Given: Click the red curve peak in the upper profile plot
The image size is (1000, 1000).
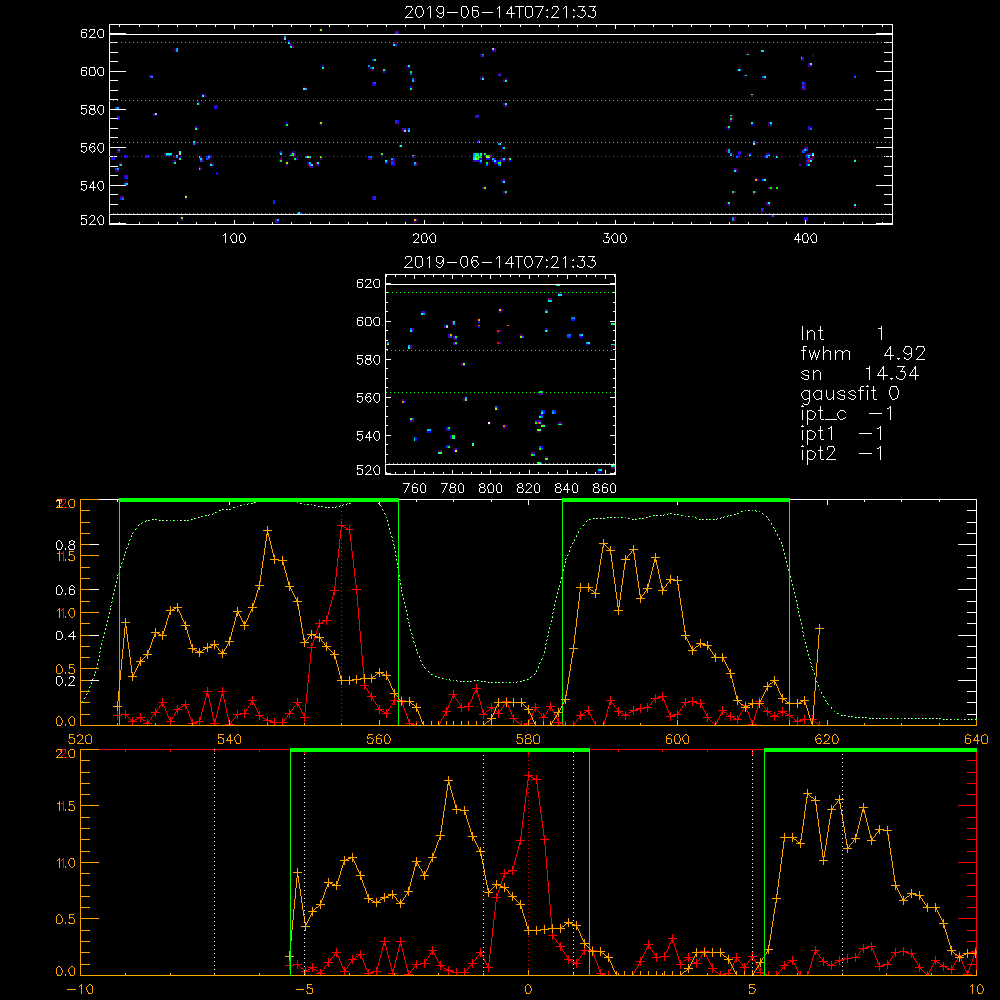Looking at the screenshot, I should coord(342,526).
